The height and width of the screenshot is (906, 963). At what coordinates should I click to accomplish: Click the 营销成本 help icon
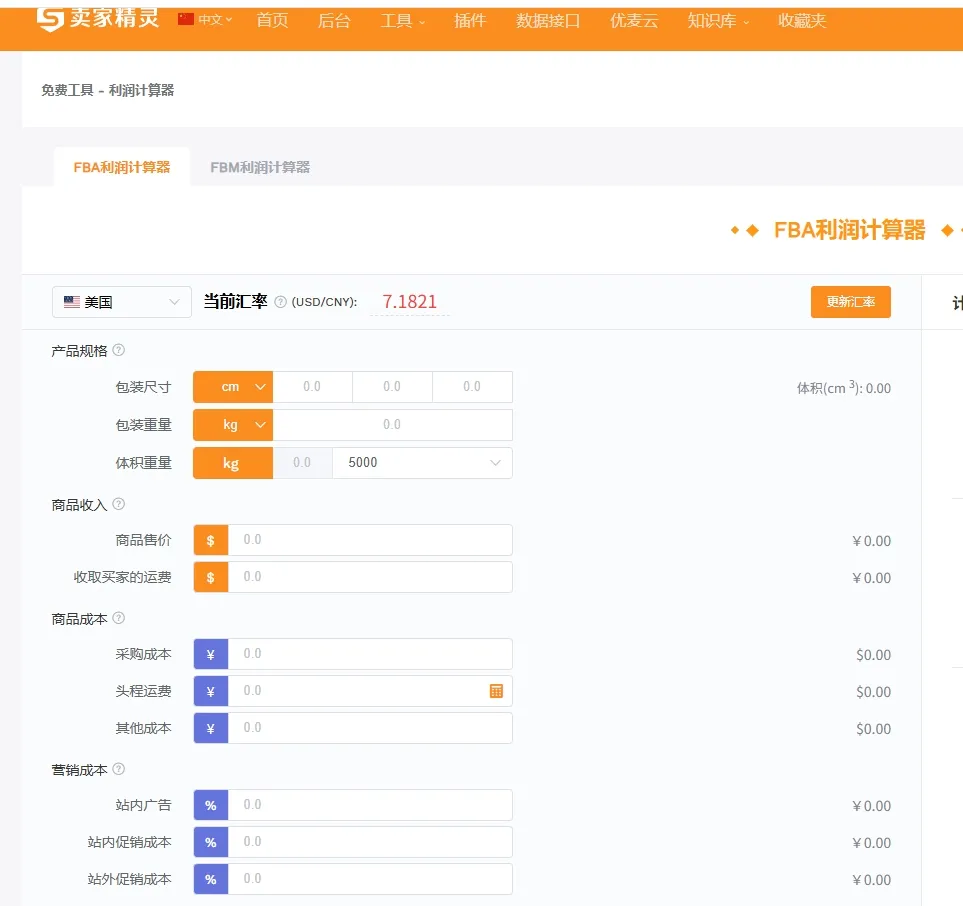119,769
